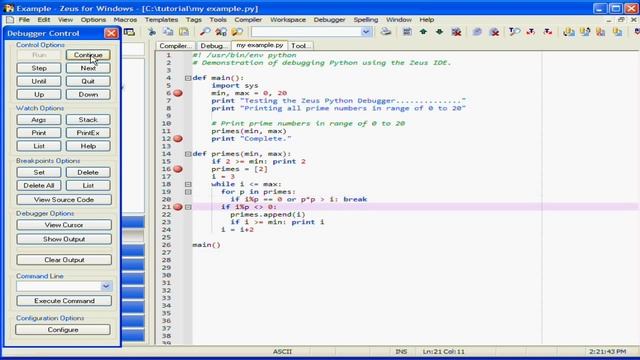
Task: Click the printer icon in toolbar
Action: [386, 32]
